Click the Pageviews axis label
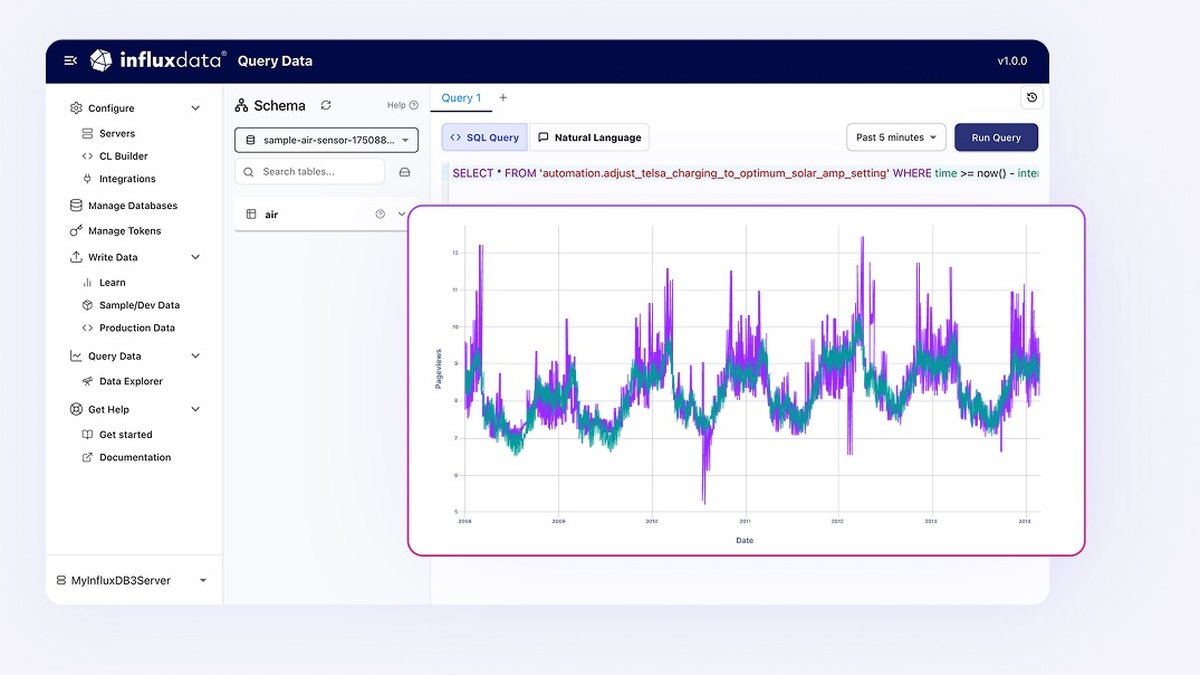The image size is (1200, 675). pos(438,369)
